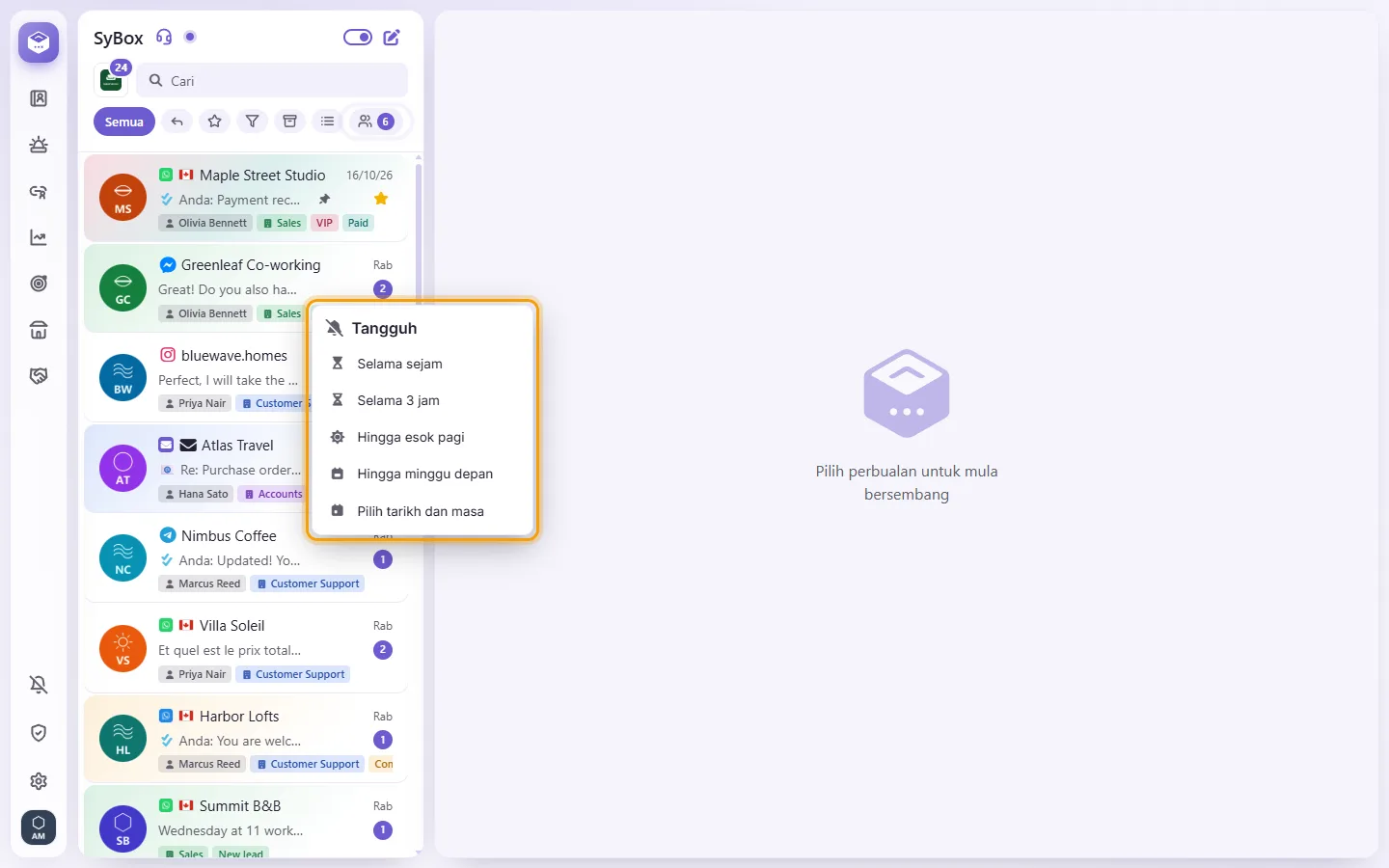Open the SyBox inbox icon in sidebar
This screenshot has height=868, width=1389.
(x=39, y=42)
